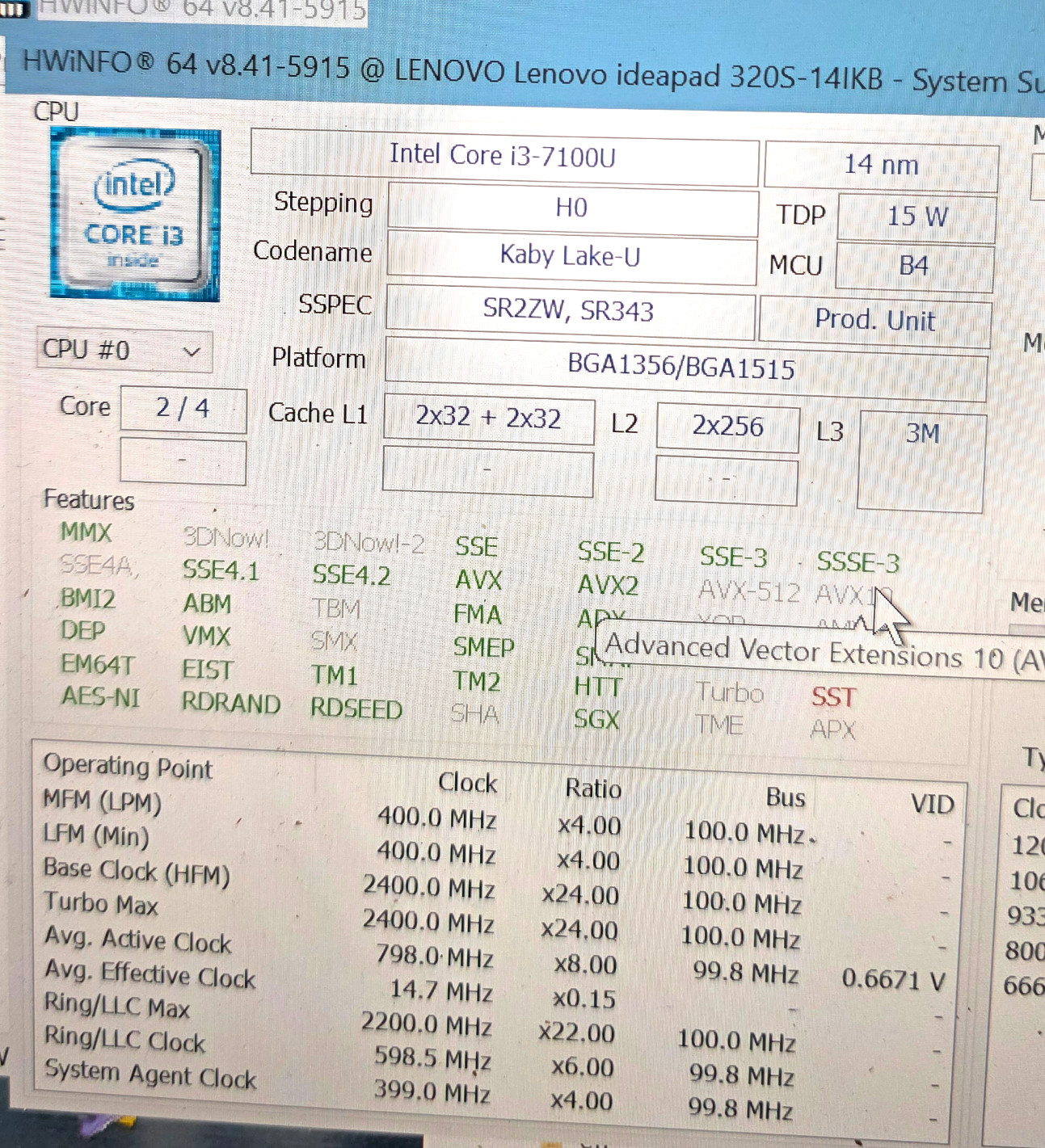Click the Avg. Active Clock row label
The height and width of the screenshot is (1148, 1045).
pyautogui.click(x=138, y=940)
